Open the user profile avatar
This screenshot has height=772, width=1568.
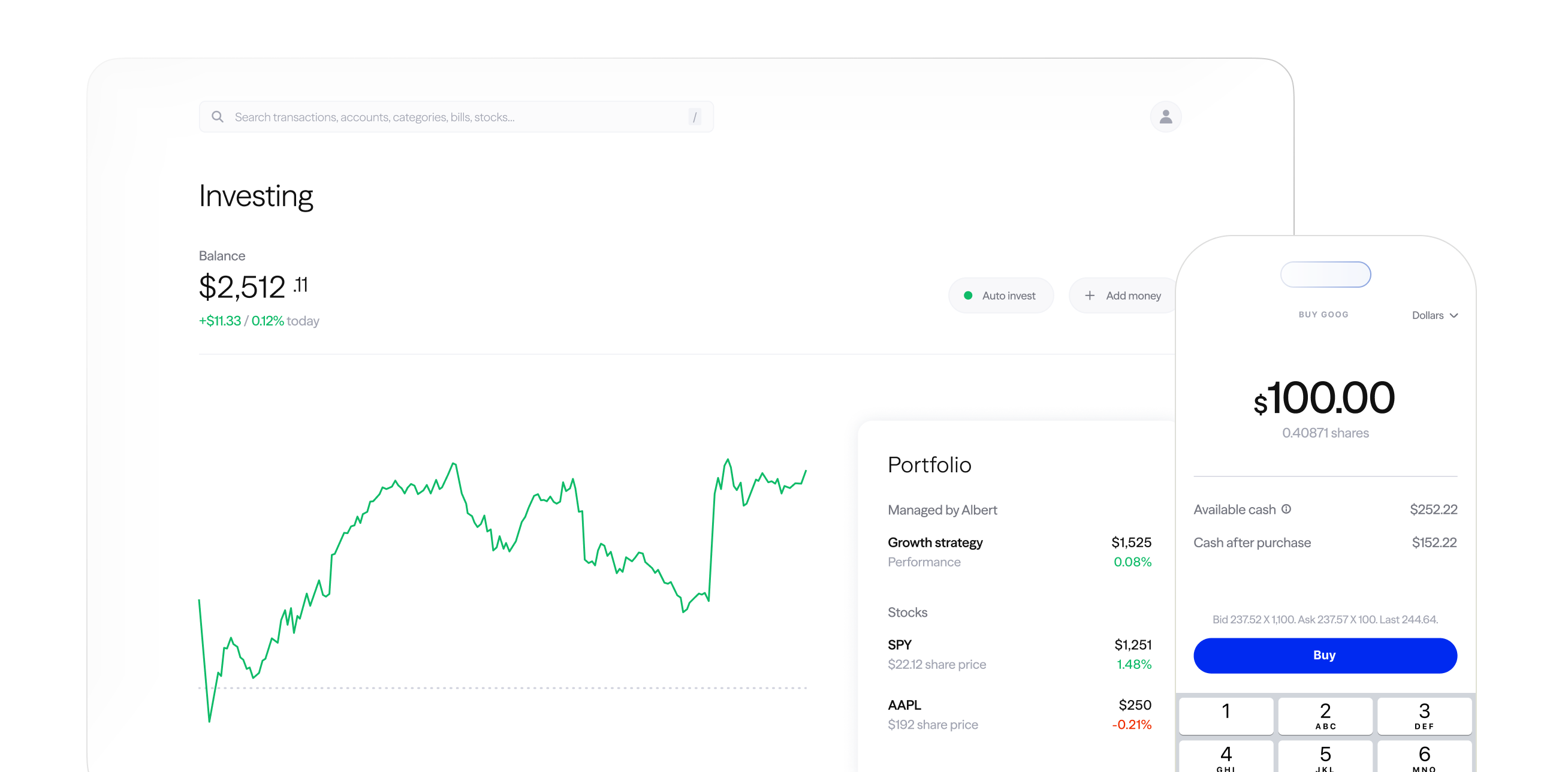1165,116
